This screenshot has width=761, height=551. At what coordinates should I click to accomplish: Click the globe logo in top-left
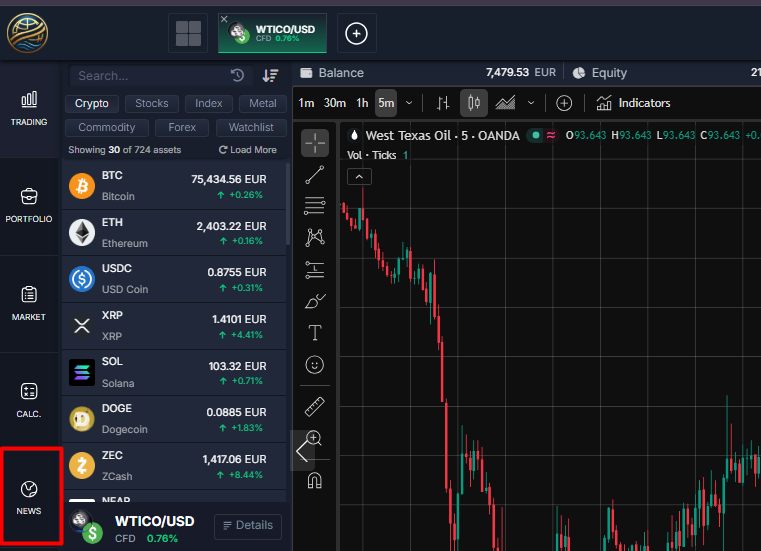[x=28, y=33]
